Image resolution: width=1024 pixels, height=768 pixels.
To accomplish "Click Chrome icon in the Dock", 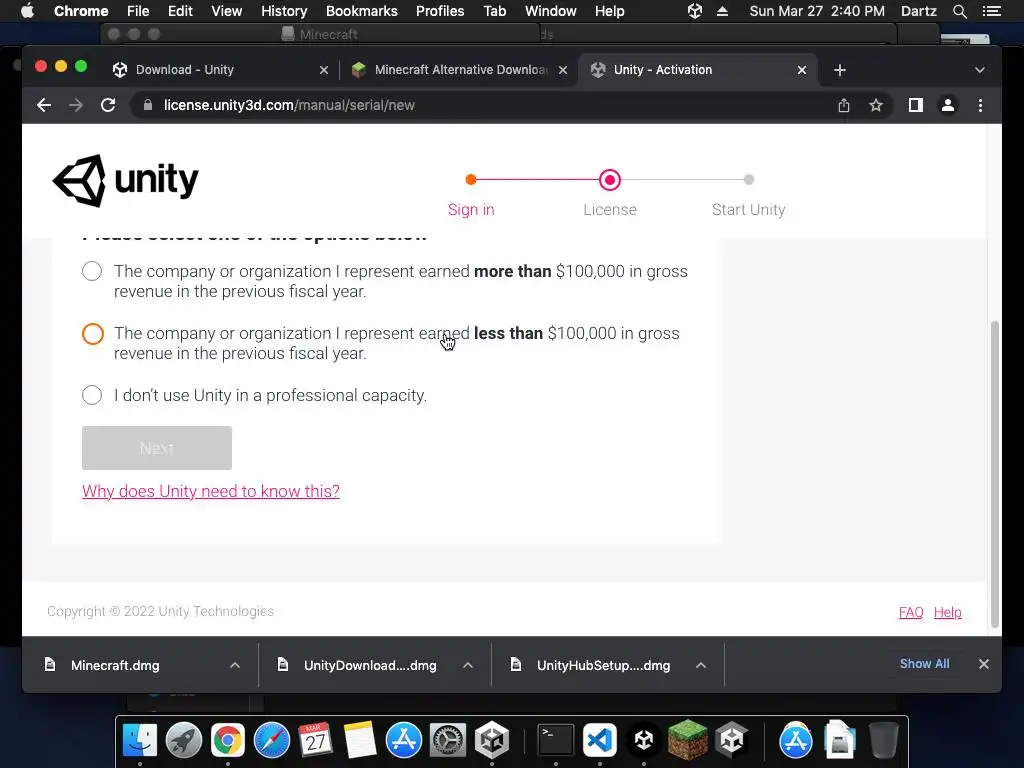I will coord(227,740).
